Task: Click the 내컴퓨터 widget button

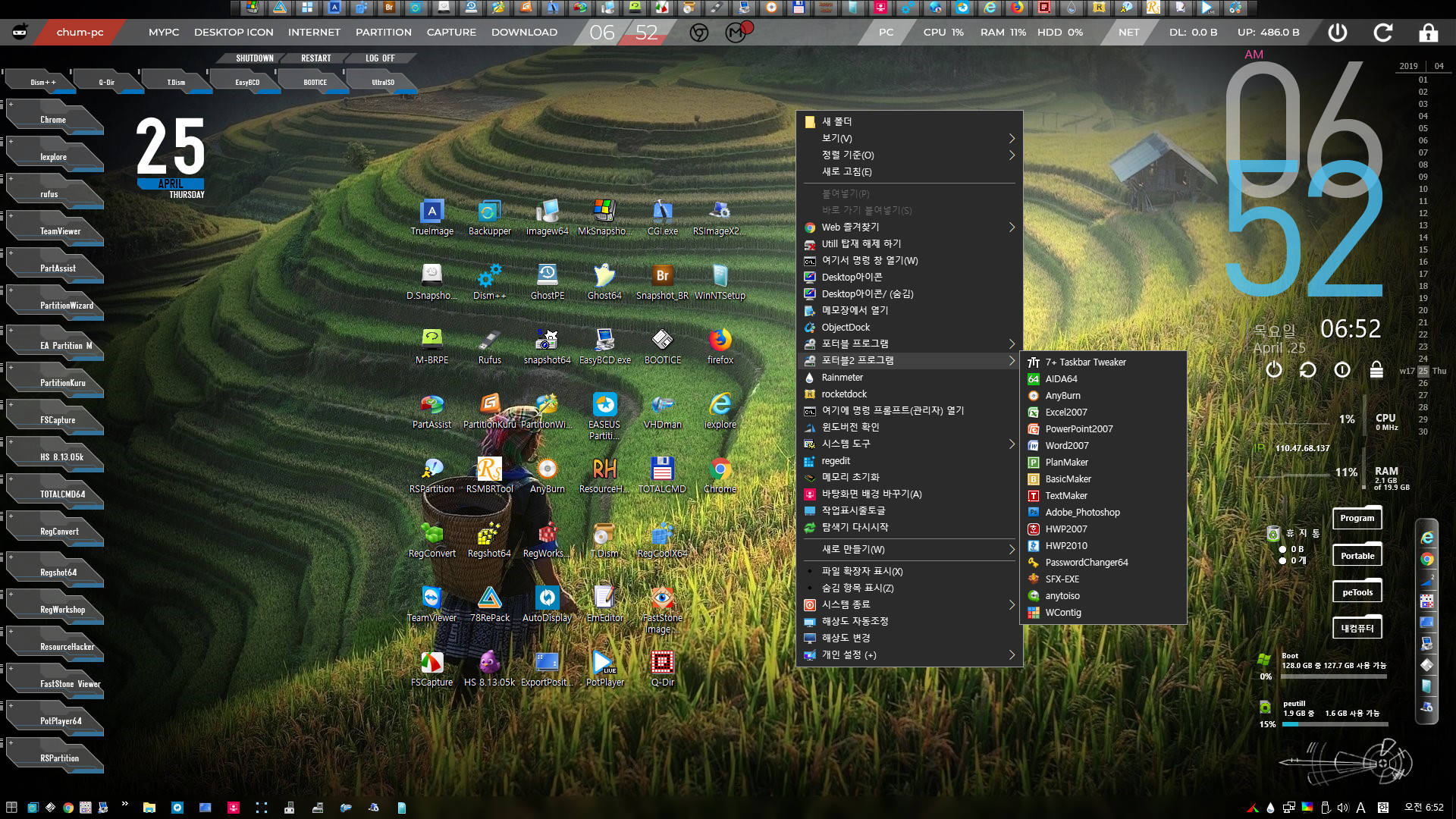Action: point(1357,628)
